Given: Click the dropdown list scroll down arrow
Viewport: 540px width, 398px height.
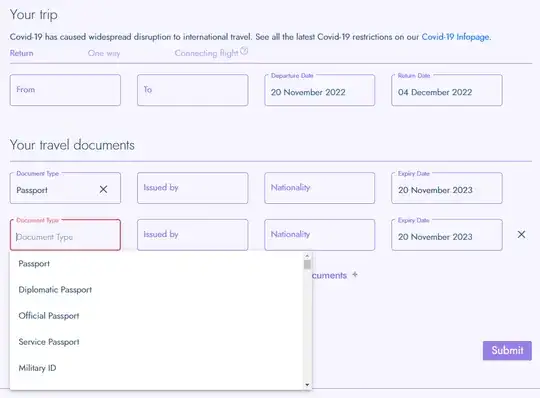Looking at the screenshot, I should tap(307, 385).
